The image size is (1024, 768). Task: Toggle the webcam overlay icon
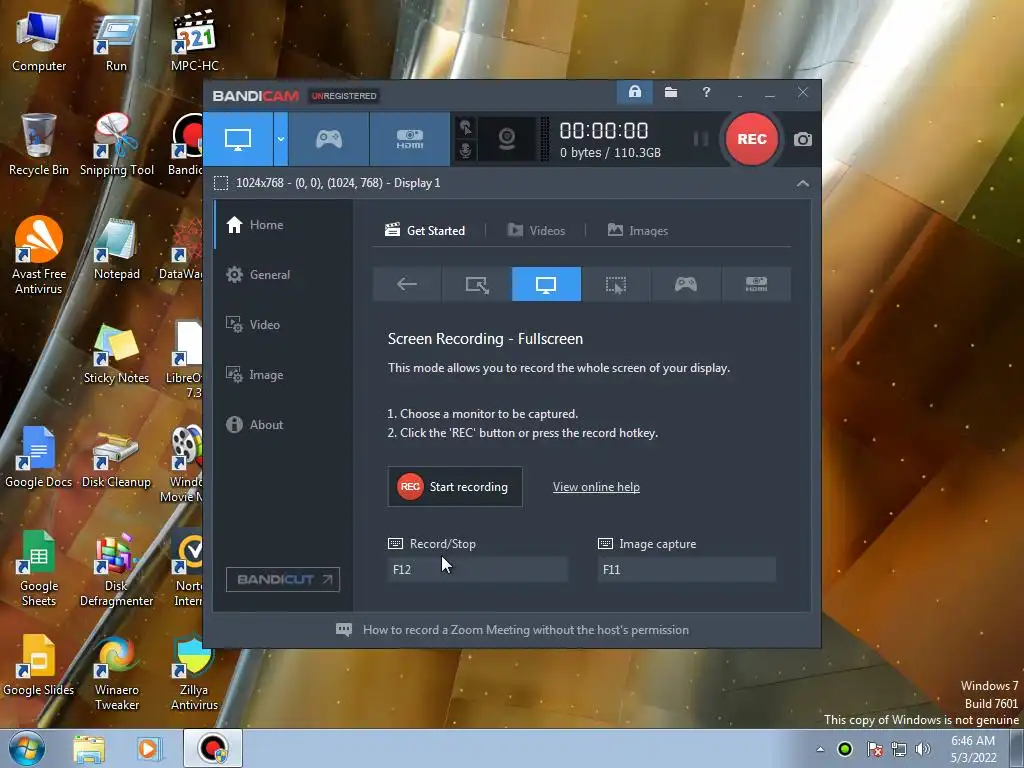(507, 139)
